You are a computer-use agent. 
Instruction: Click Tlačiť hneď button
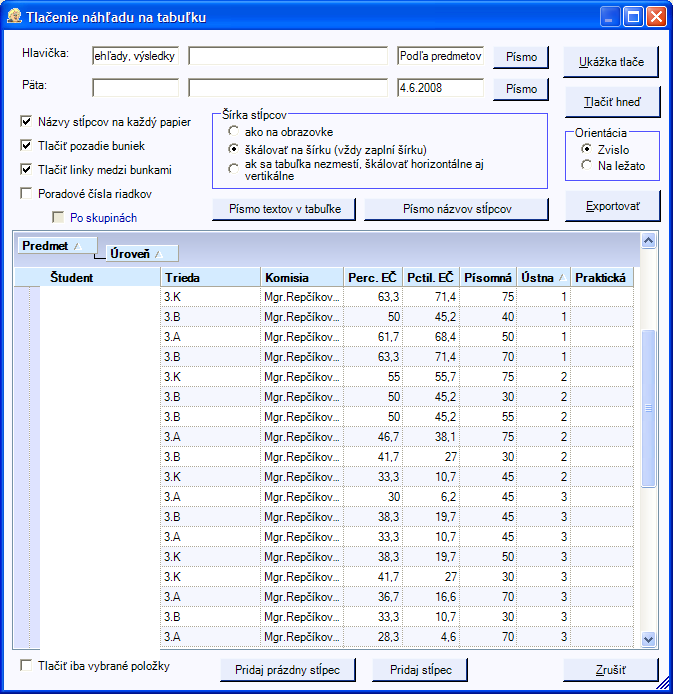pos(612,102)
